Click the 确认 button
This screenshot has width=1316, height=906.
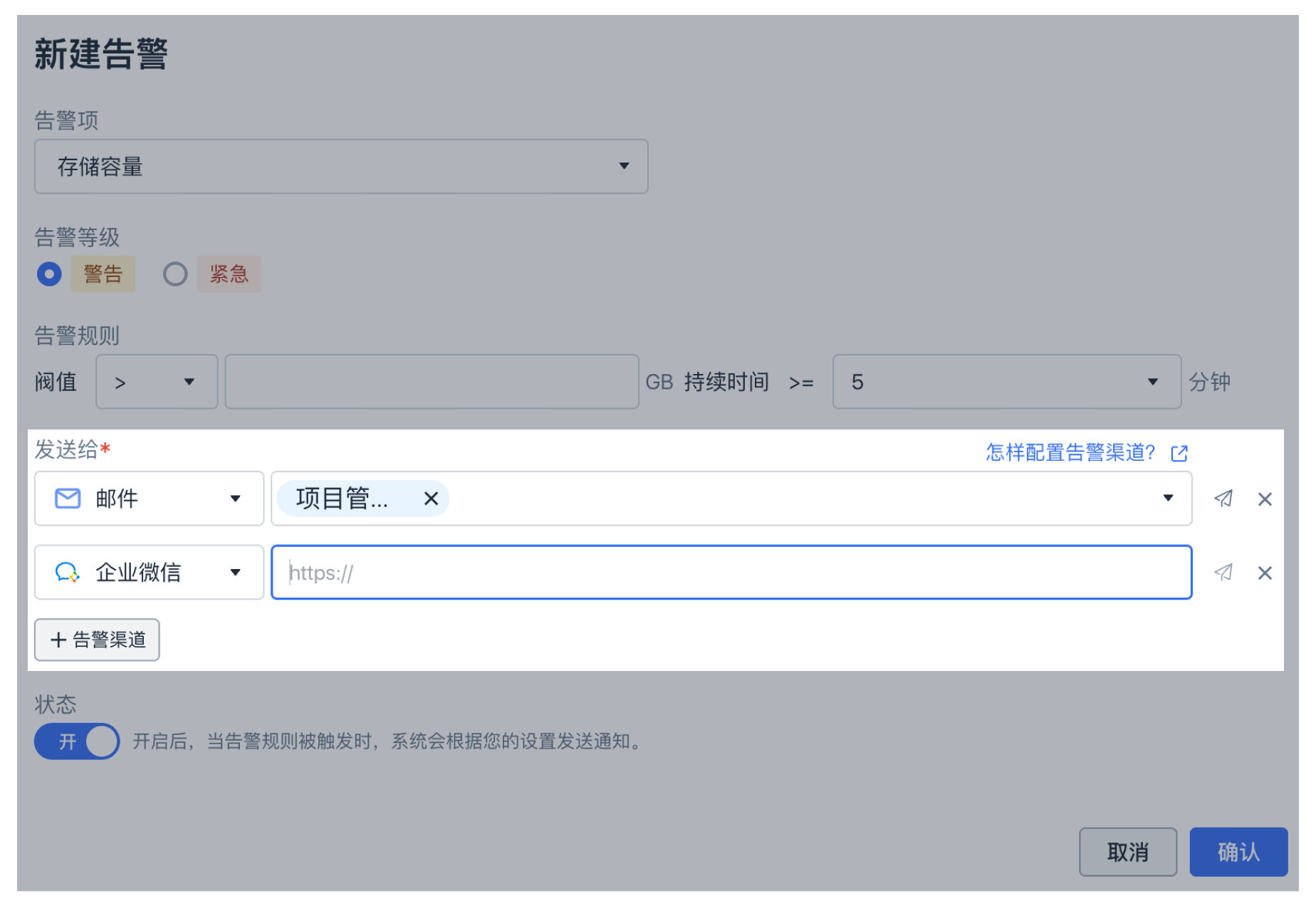click(x=1238, y=852)
